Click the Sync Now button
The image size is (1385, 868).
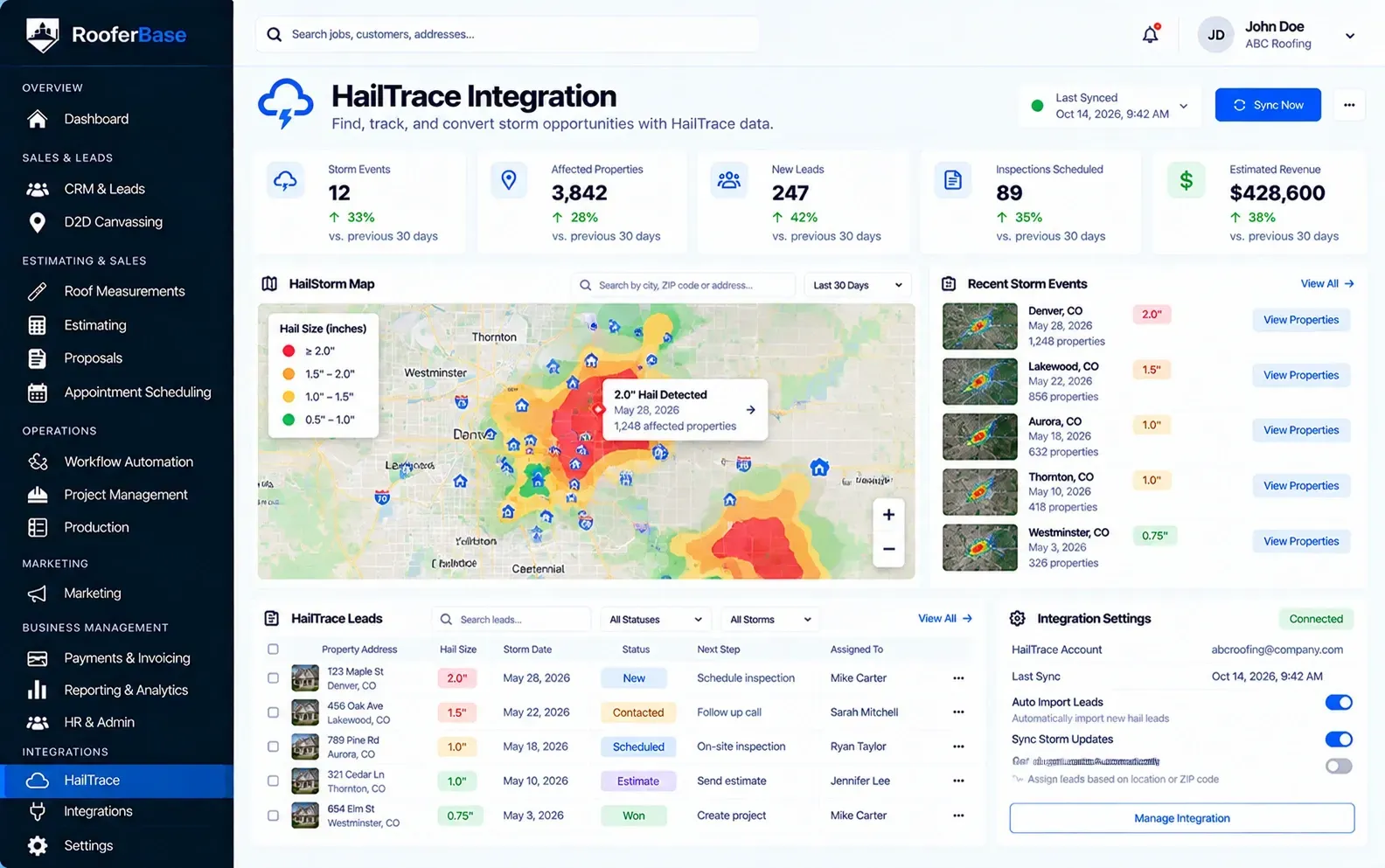1268,105
